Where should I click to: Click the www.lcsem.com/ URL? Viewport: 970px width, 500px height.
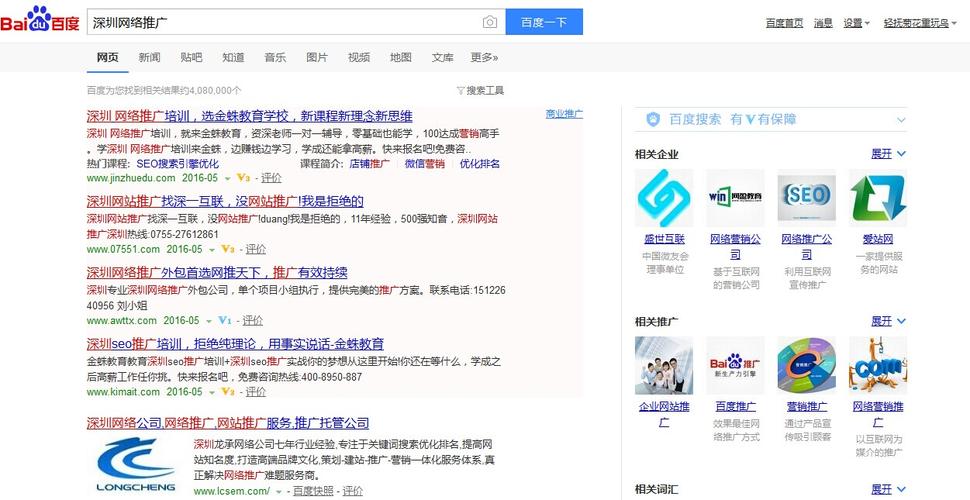(231, 491)
